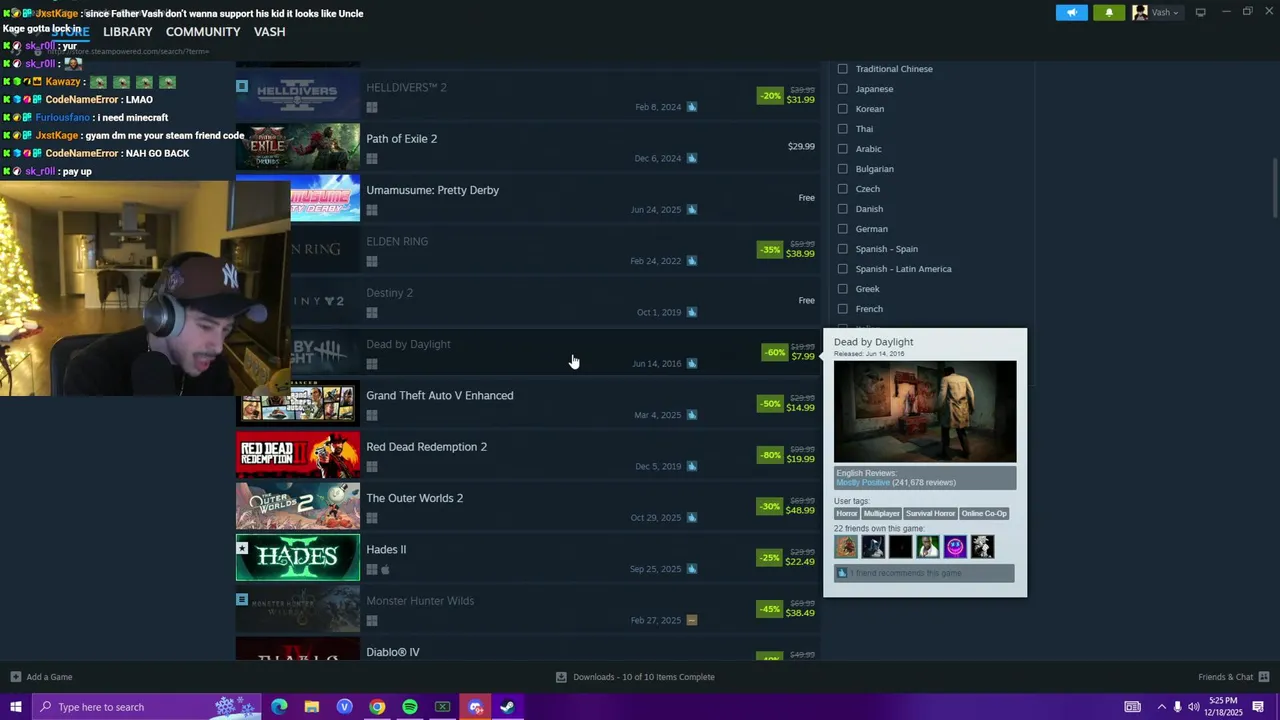Click the Apple platform icon under Hades II
1280x720 pixels.
click(x=385, y=569)
